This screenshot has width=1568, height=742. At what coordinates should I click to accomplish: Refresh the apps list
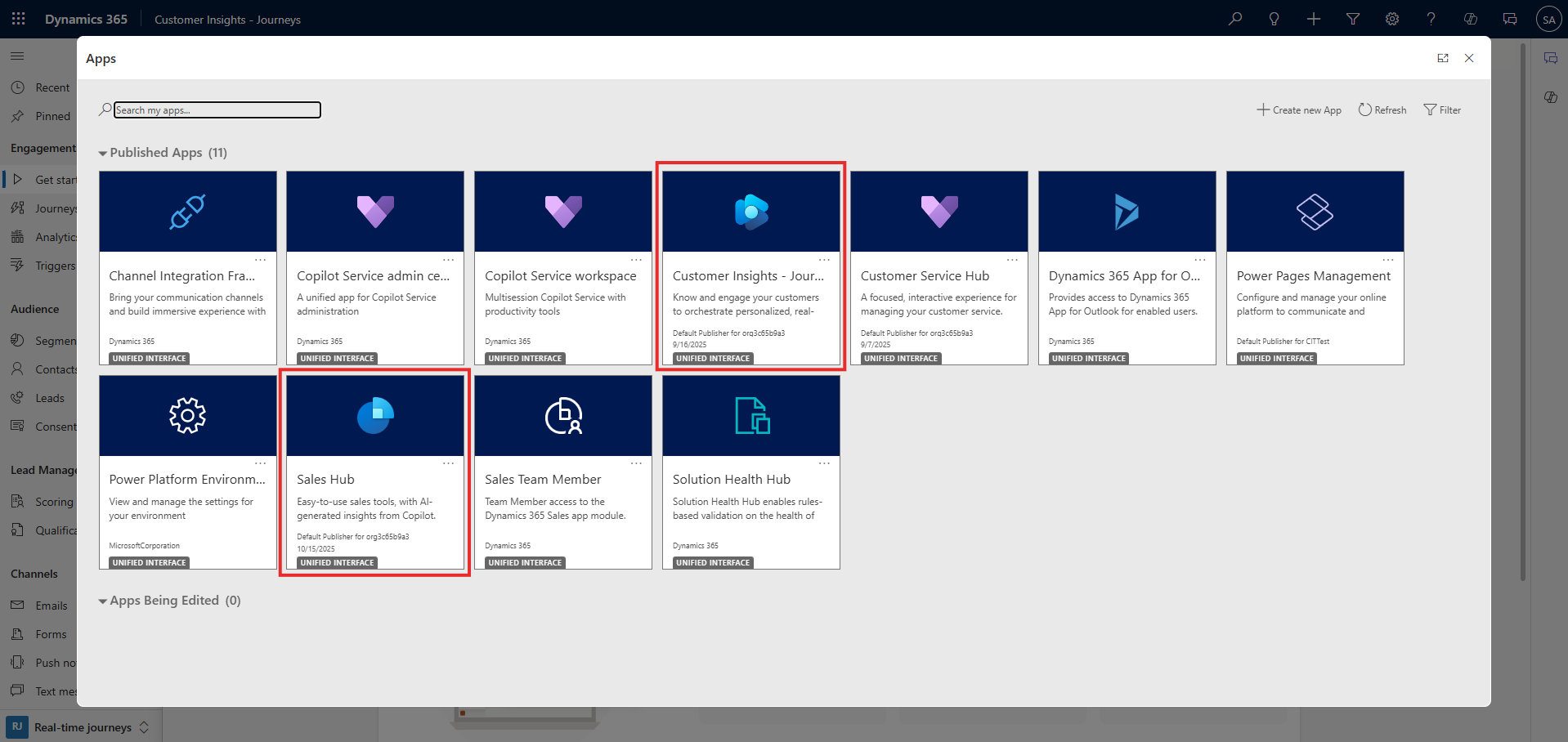pos(1382,110)
